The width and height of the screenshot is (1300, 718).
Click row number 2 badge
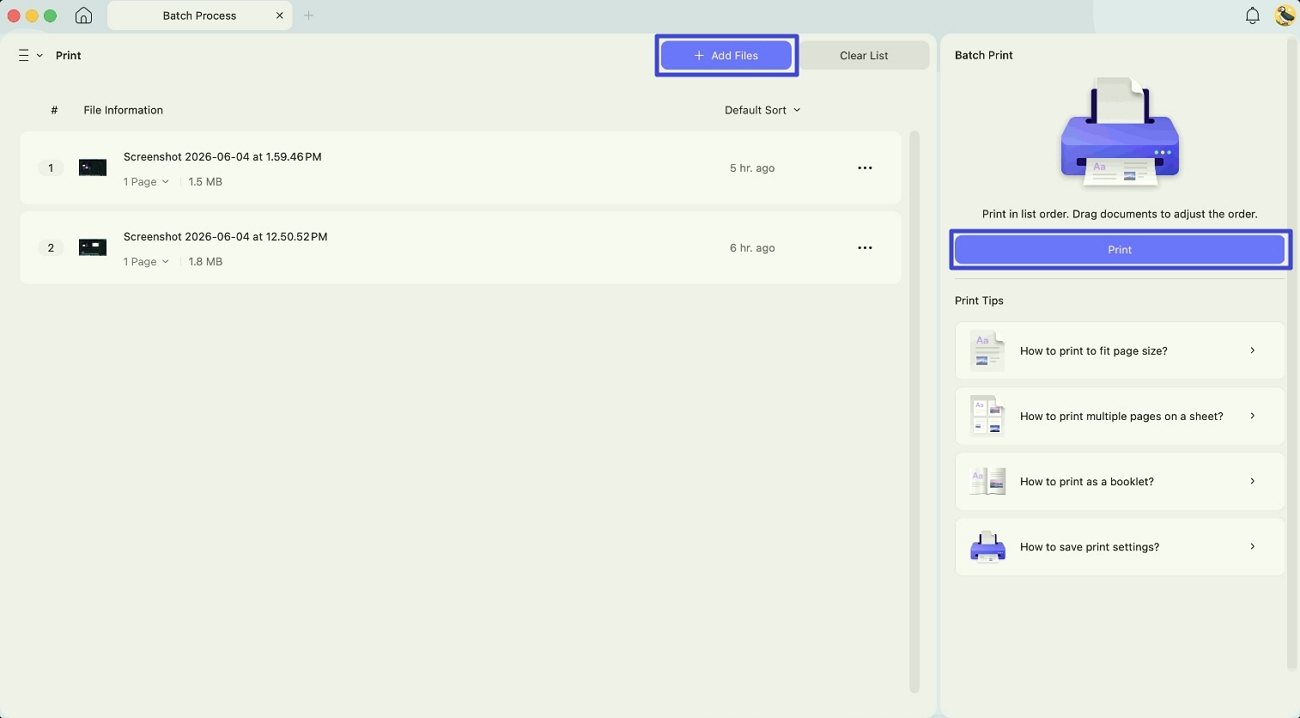click(x=50, y=248)
